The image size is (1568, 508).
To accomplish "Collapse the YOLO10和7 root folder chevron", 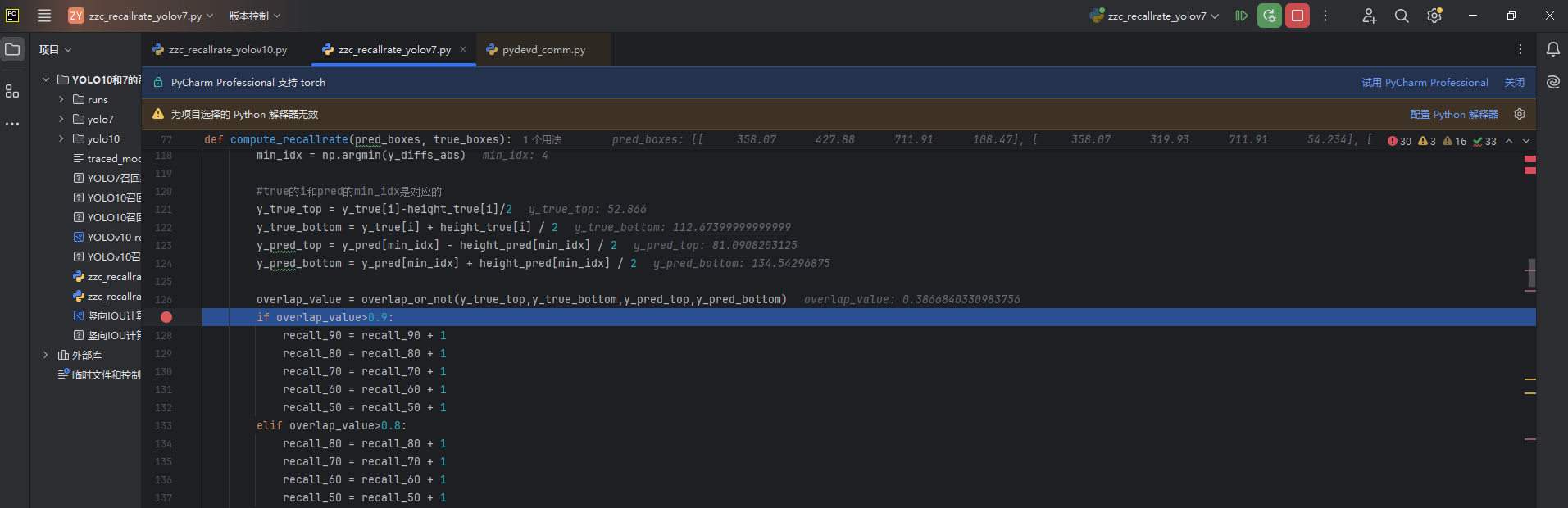I will tap(46, 79).
